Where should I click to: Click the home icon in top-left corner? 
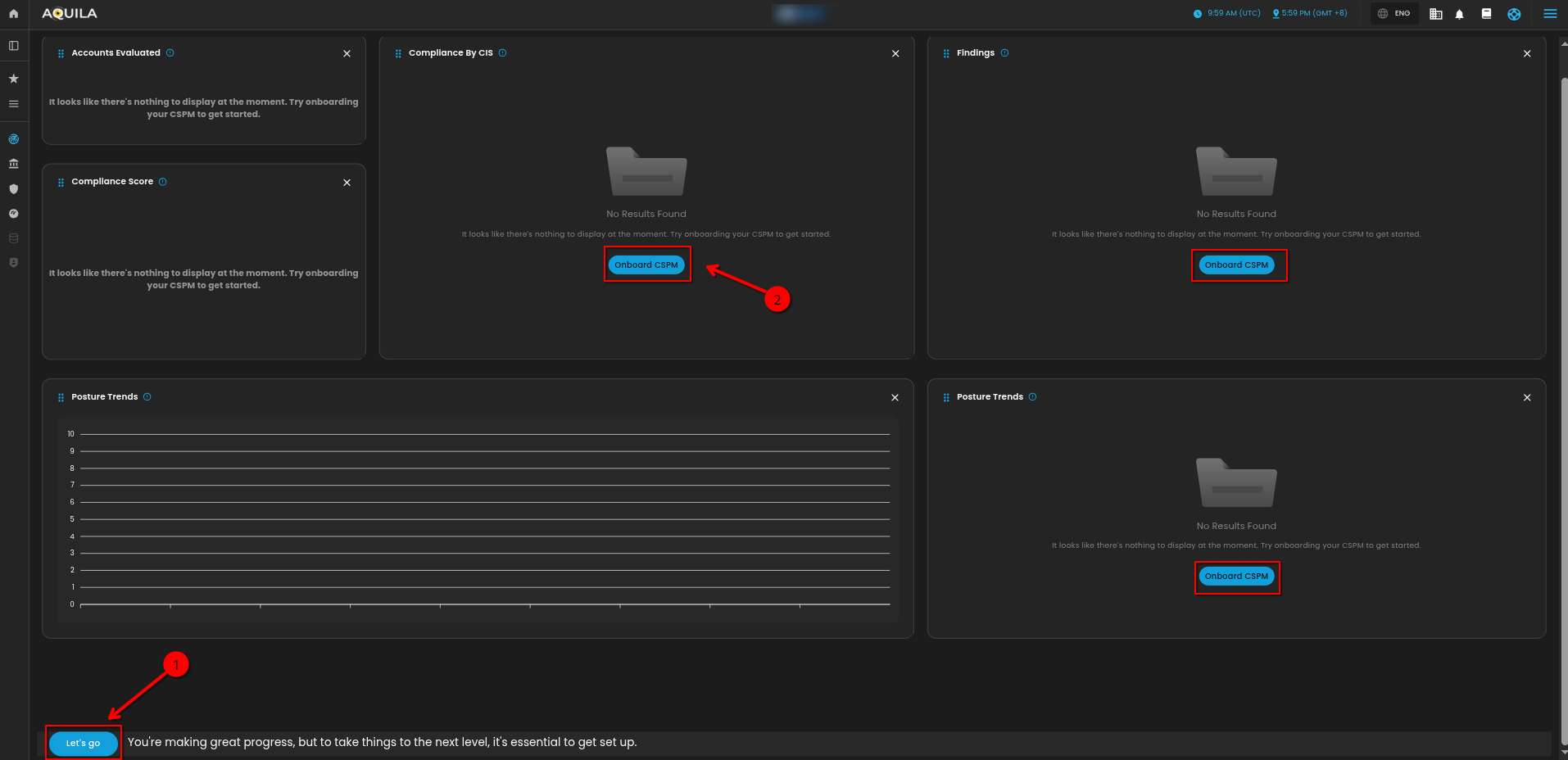[14, 14]
